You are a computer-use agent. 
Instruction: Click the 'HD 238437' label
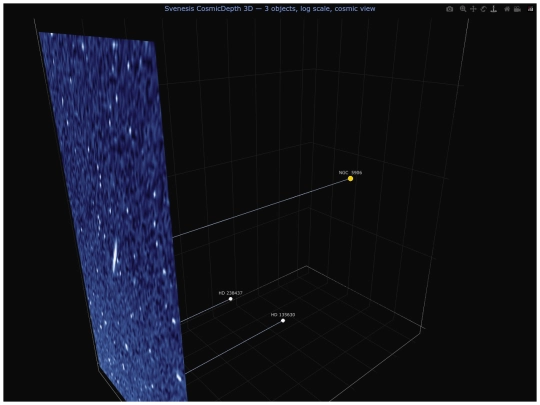pos(230,293)
